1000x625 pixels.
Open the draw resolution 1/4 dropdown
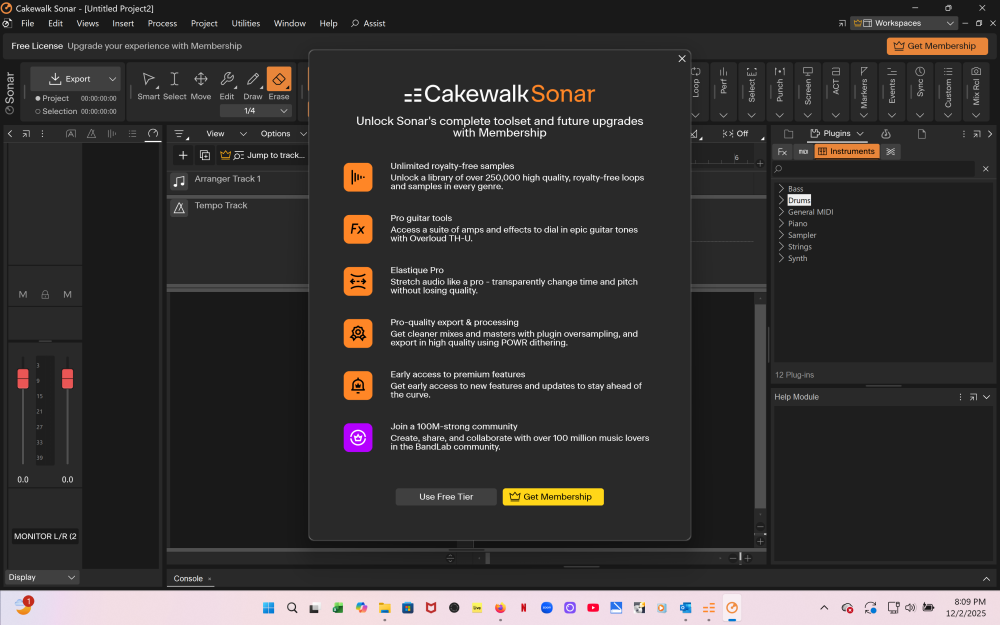(x=256, y=108)
